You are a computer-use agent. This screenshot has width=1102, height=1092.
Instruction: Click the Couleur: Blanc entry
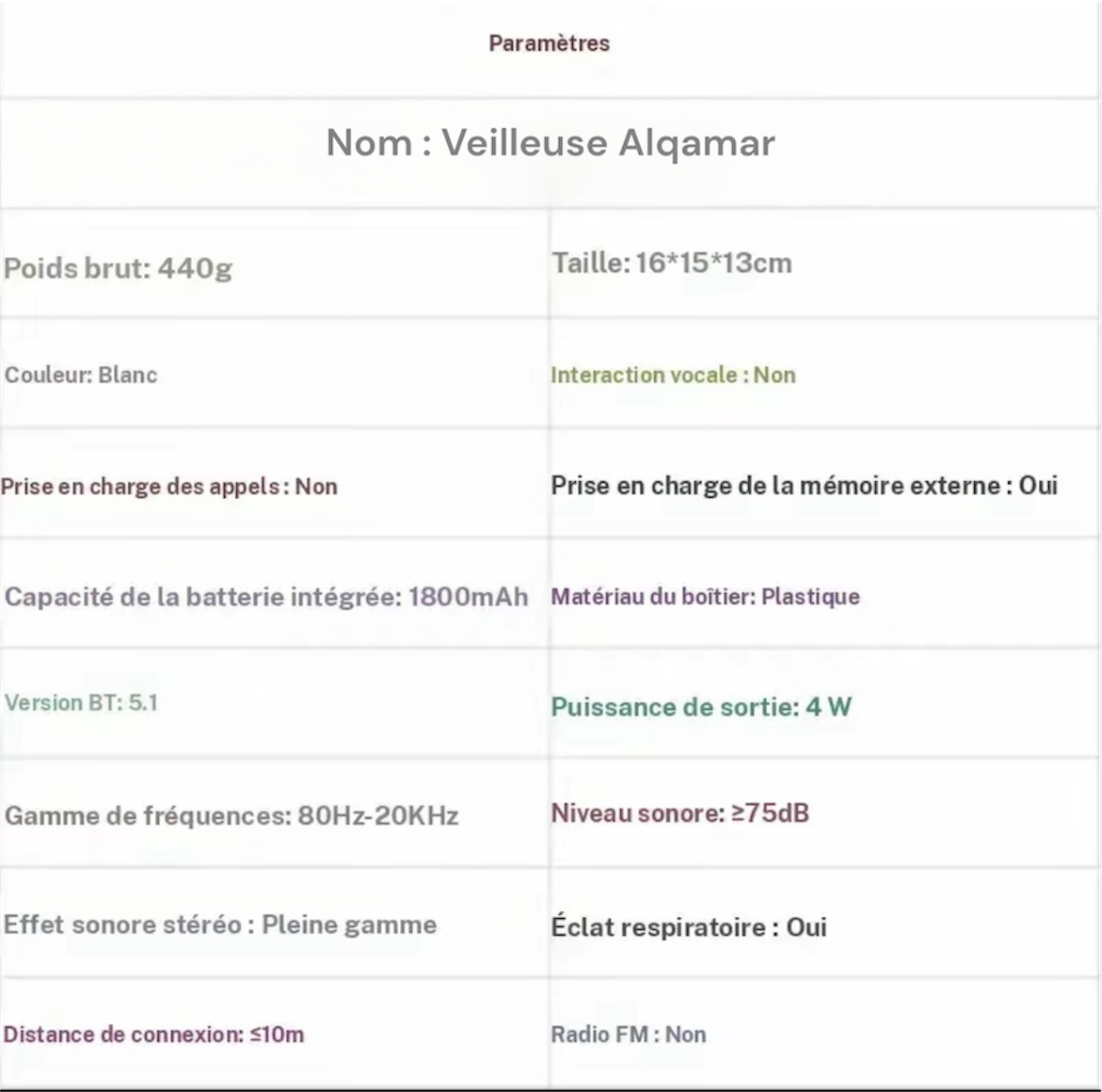[x=81, y=375]
